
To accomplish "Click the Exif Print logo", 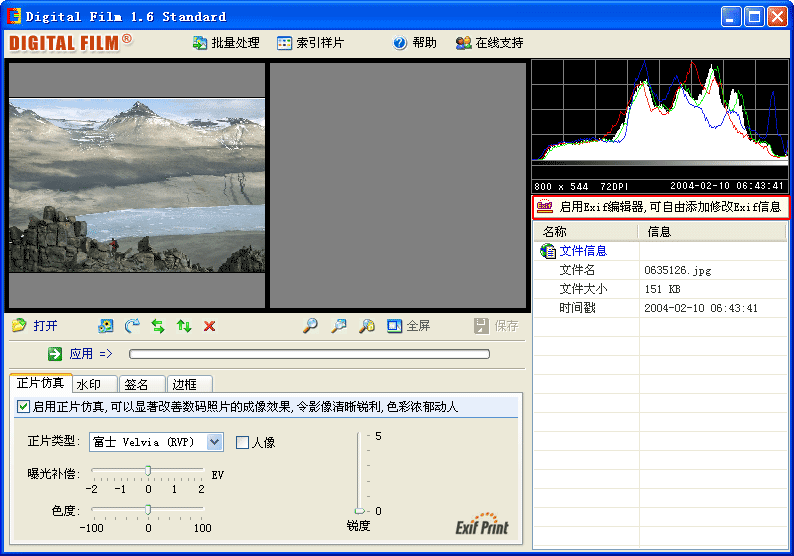I will tap(482, 524).
